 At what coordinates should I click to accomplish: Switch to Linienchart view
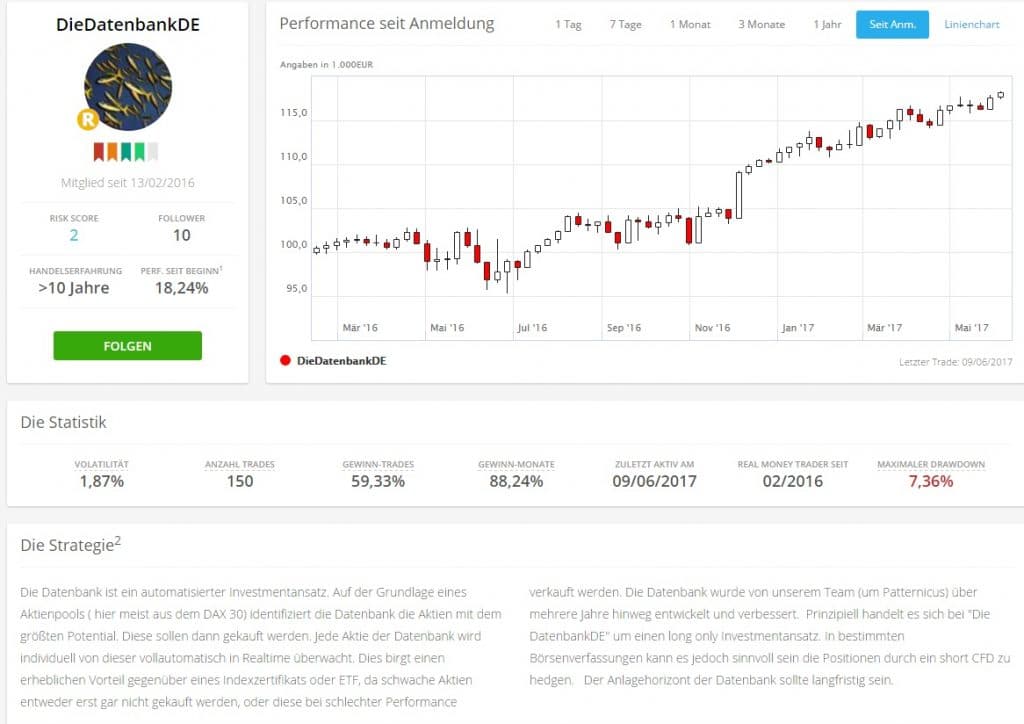971,25
